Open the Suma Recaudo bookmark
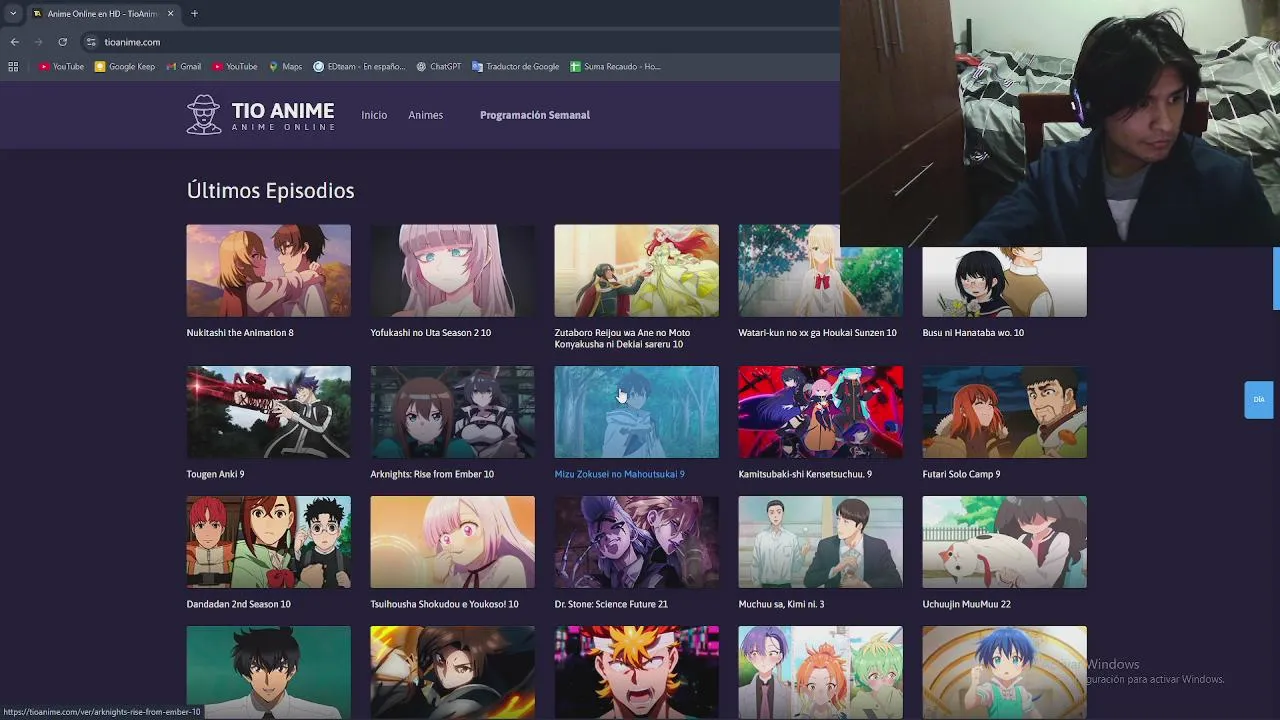The width and height of the screenshot is (1280, 720). pyautogui.click(x=615, y=67)
